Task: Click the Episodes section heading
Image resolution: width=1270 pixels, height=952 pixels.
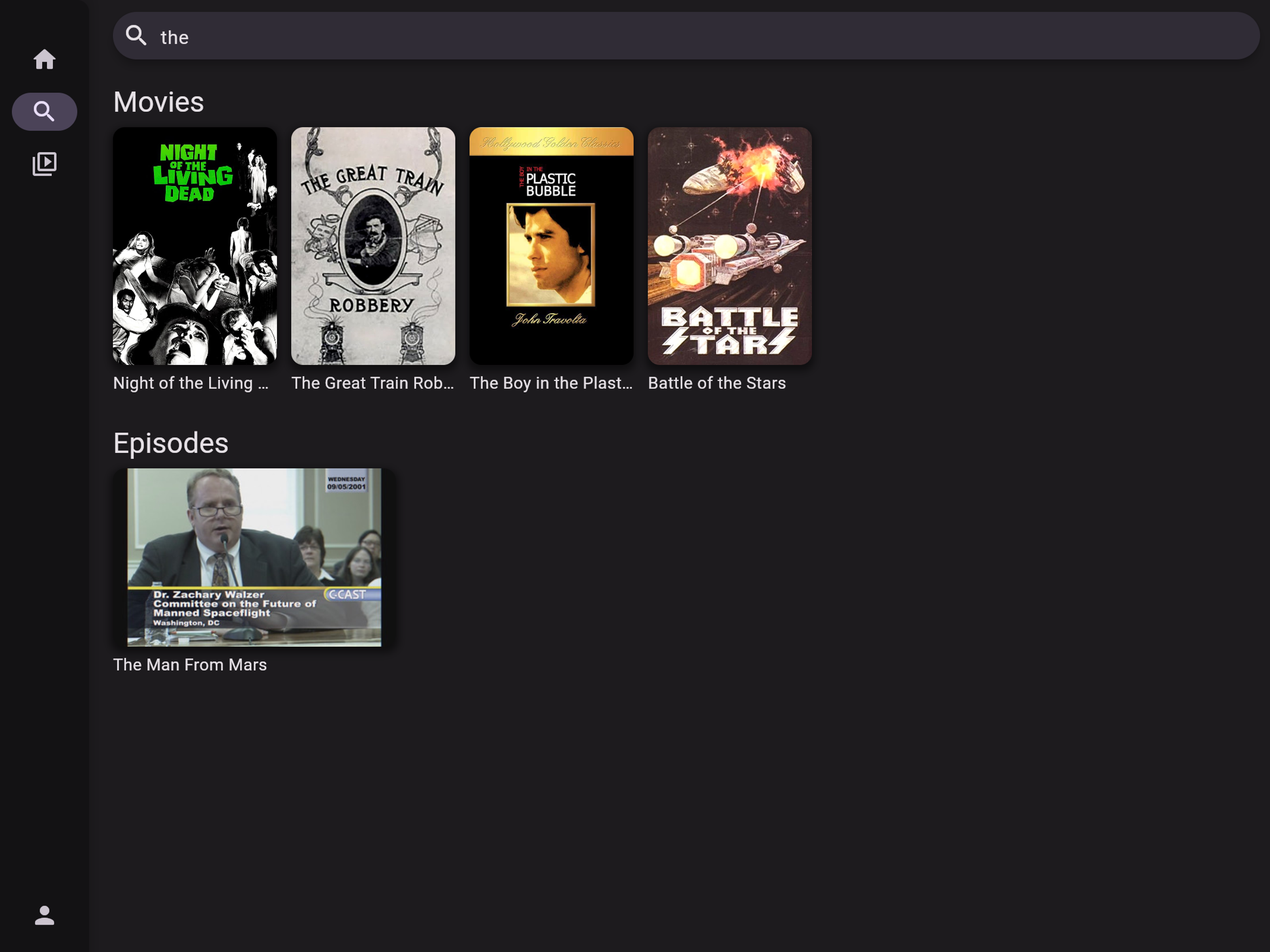Action: point(171,443)
